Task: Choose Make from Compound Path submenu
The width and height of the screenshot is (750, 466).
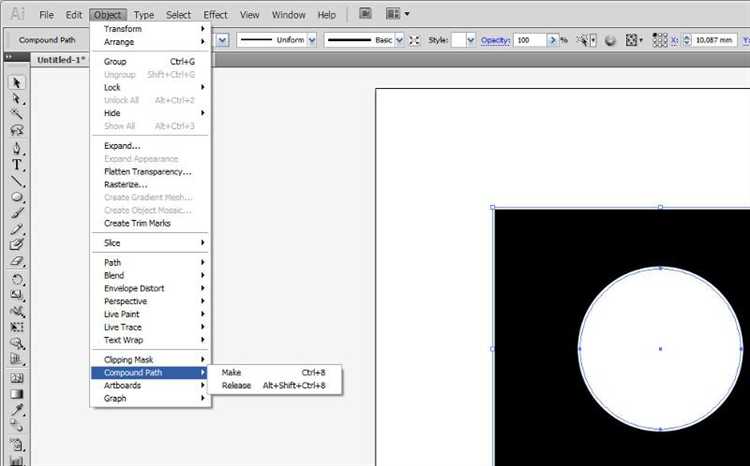Action: (275, 372)
